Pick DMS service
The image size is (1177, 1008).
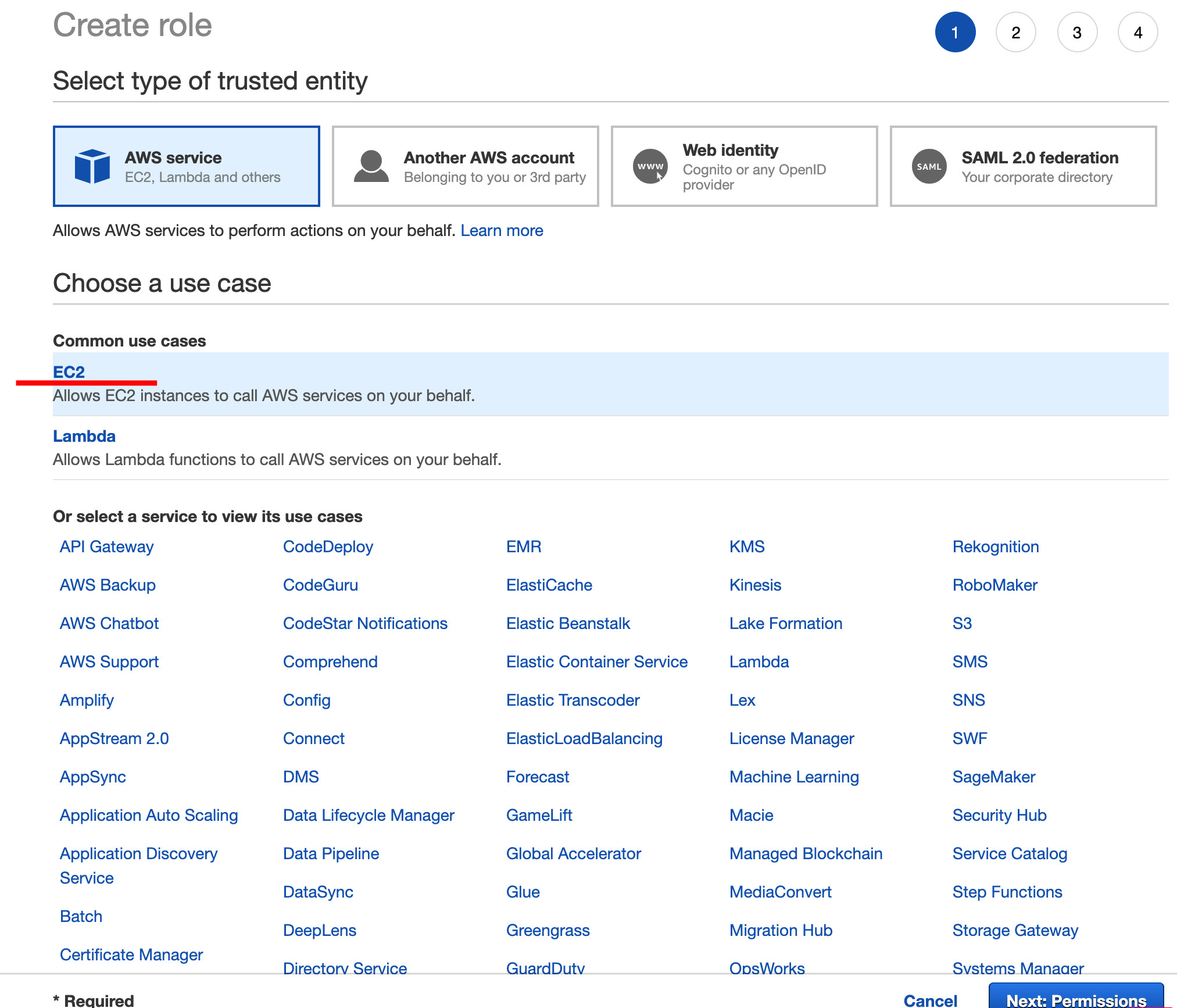(x=301, y=777)
